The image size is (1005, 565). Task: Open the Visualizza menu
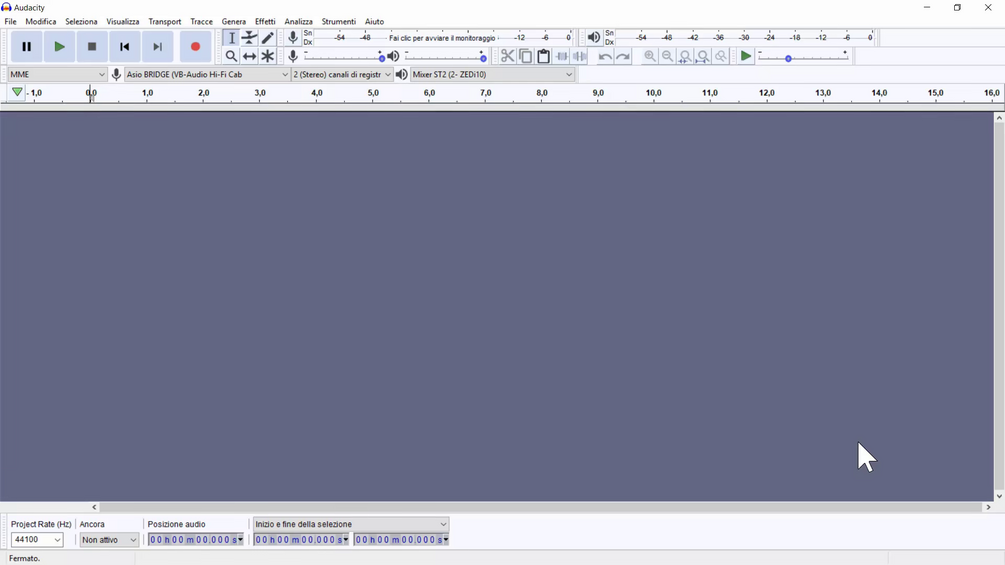122,21
